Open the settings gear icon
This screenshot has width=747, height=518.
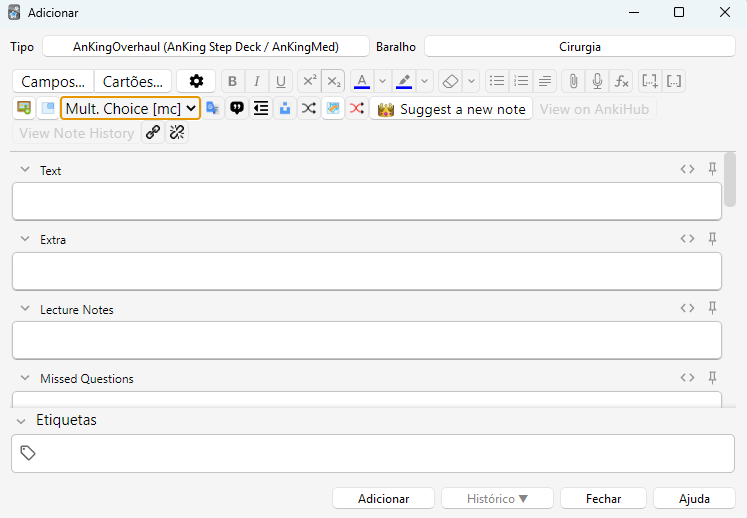pyautogui.click(x=196, y=82)
